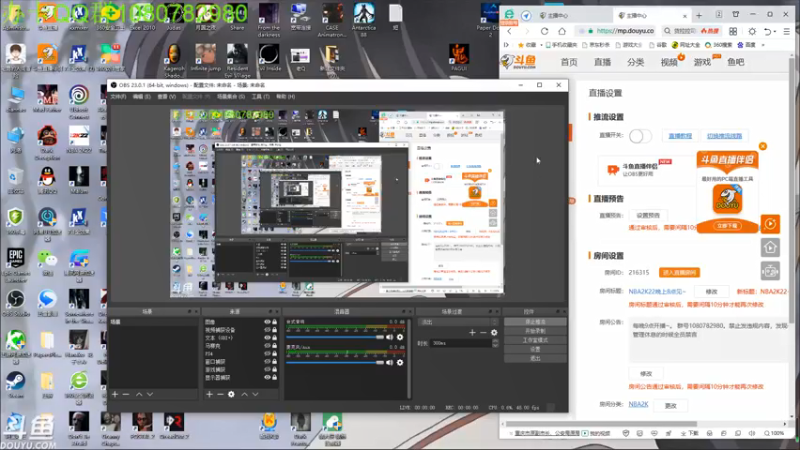Expand the browser sidebar toggle arrow left of 收藏

(x=506, y=45)
